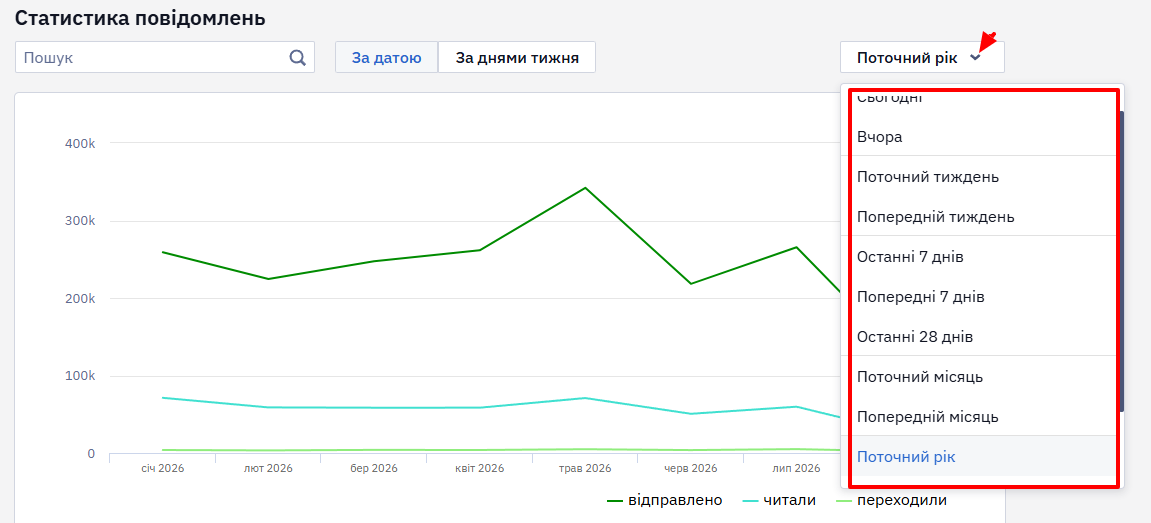The image size is (1151, 523).
Task: Switch to За датою view
Action: click(x=386, y=57)
